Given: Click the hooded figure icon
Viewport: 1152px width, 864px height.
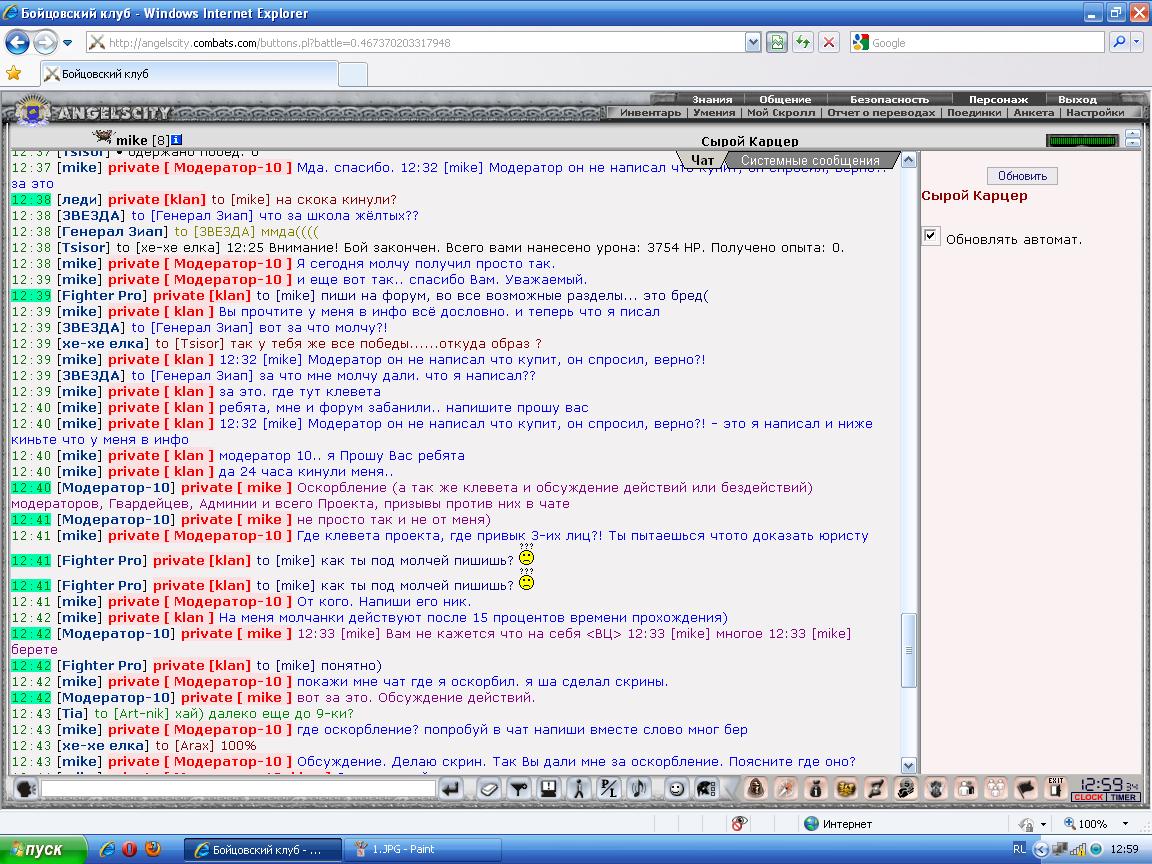Looking at the screenshot, I should [755, 789].
